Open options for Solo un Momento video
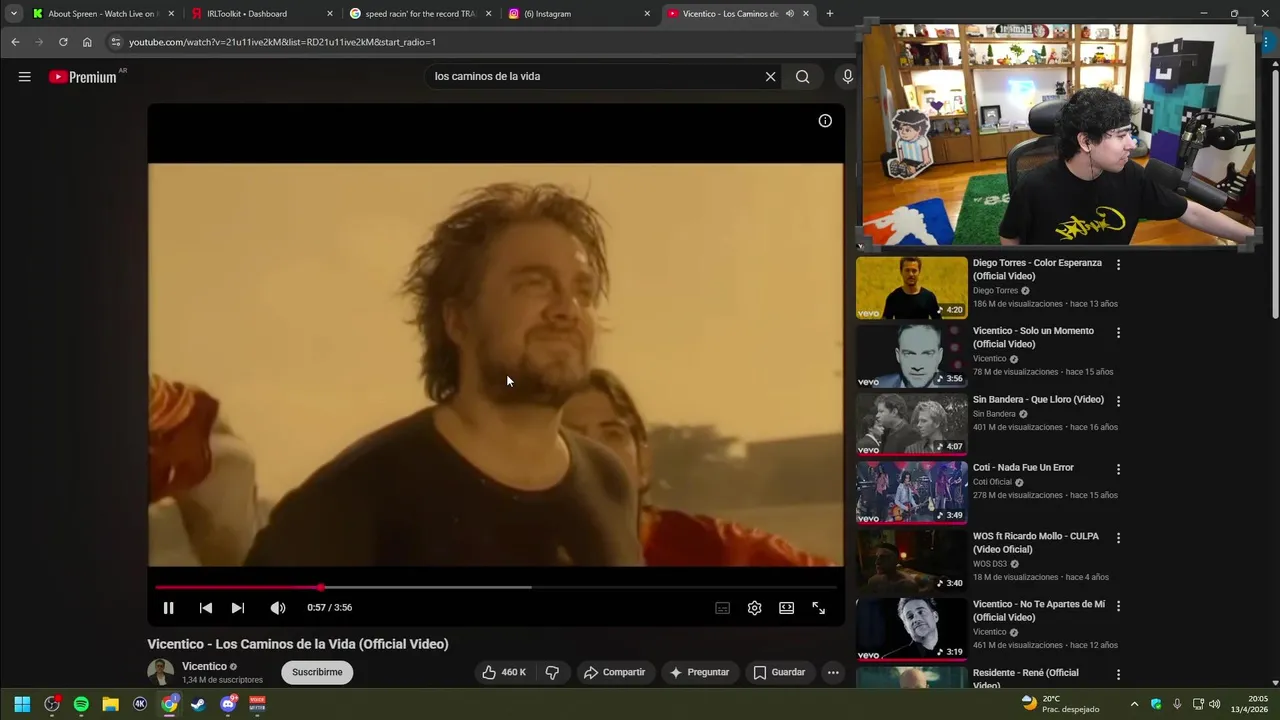The width and height of the screenshot is (1280, 720). point(1118,333)
